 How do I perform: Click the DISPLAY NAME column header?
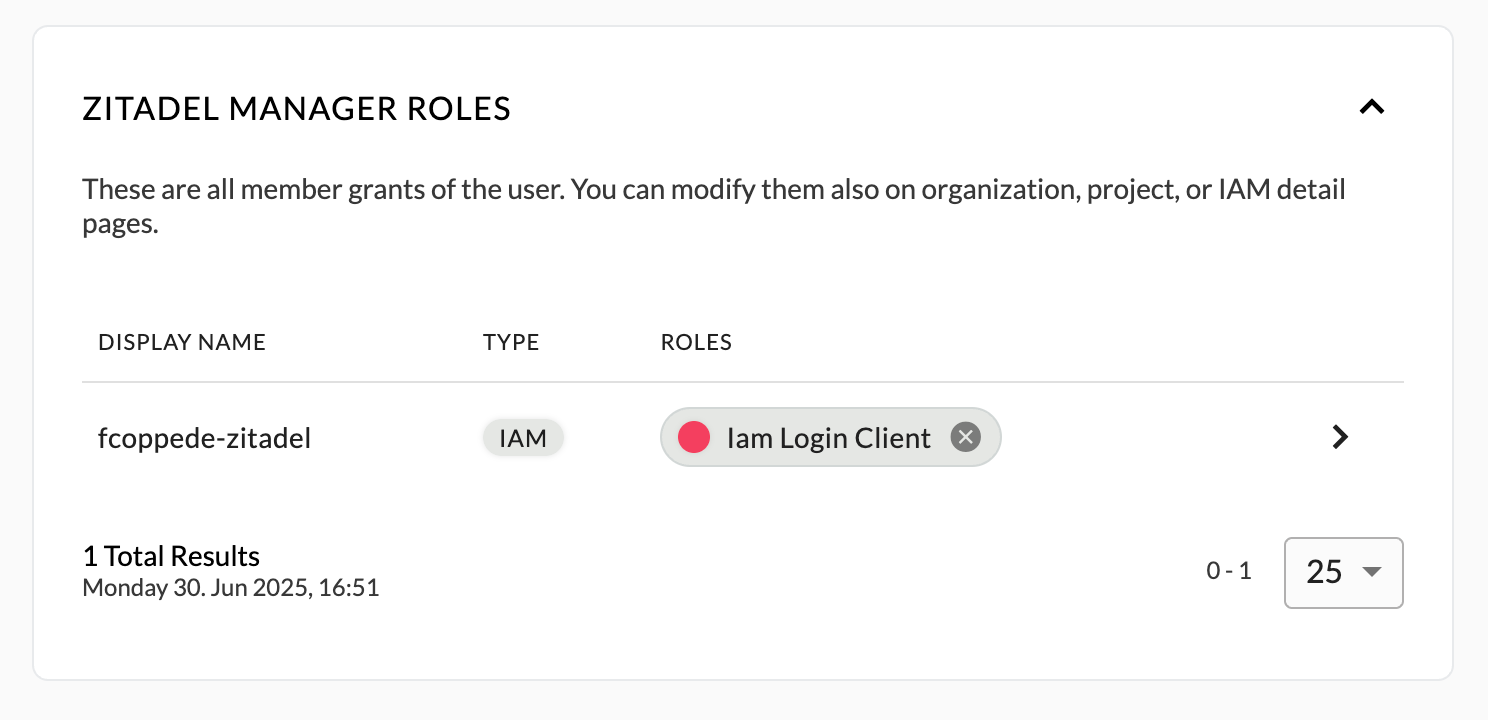pyautogui.click(x=182, y=342)
